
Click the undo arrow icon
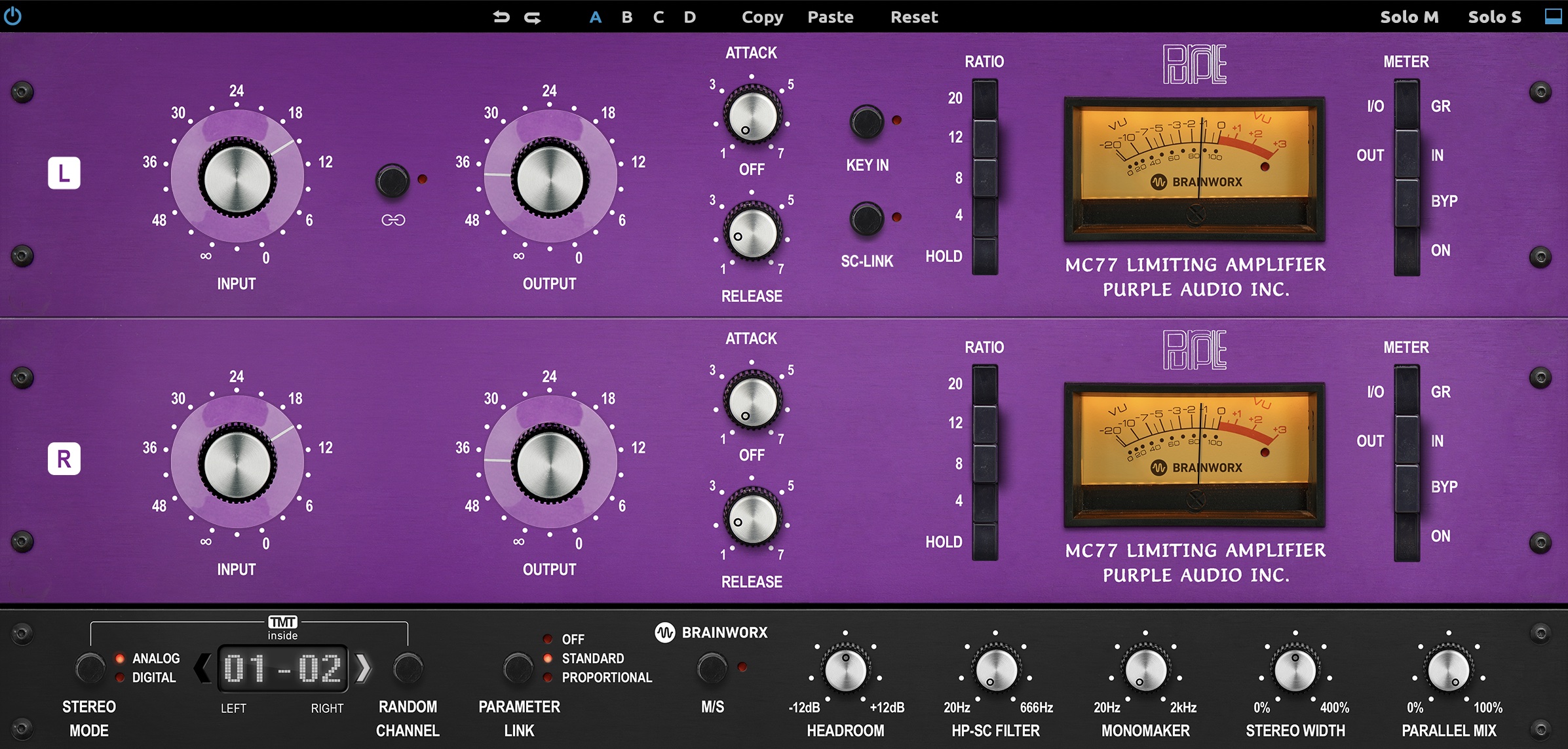pyautogui.click(x=501, y=17)
